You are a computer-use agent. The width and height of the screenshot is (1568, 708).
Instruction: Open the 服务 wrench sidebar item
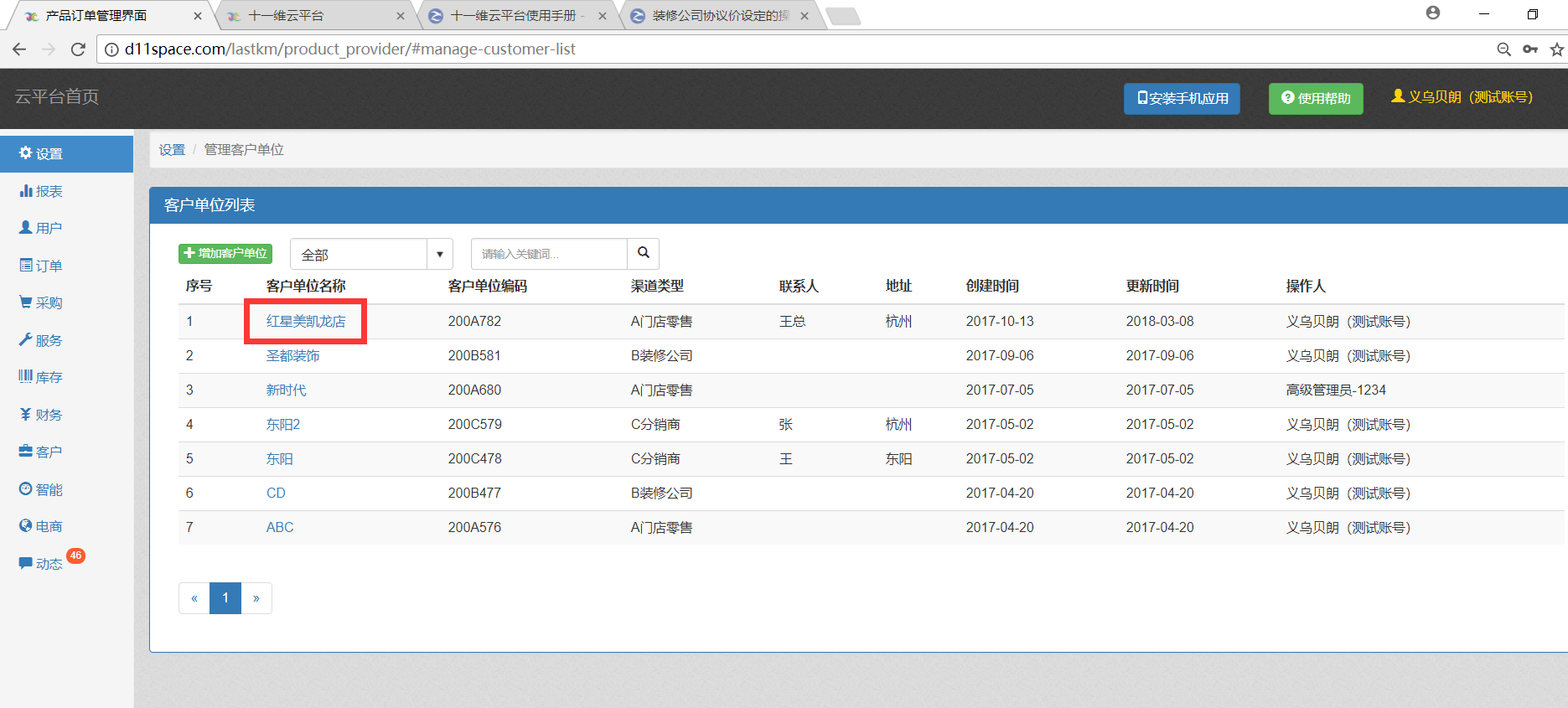(41, 340)
